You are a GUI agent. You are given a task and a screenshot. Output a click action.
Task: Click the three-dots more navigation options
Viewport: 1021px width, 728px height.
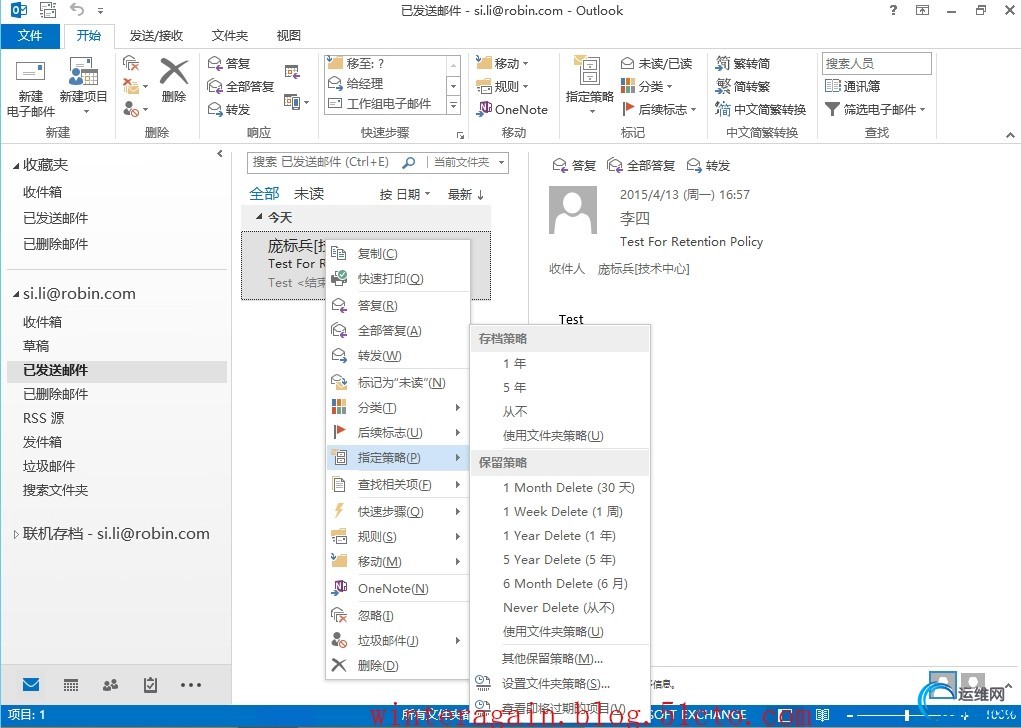click(x=191, y=684)
